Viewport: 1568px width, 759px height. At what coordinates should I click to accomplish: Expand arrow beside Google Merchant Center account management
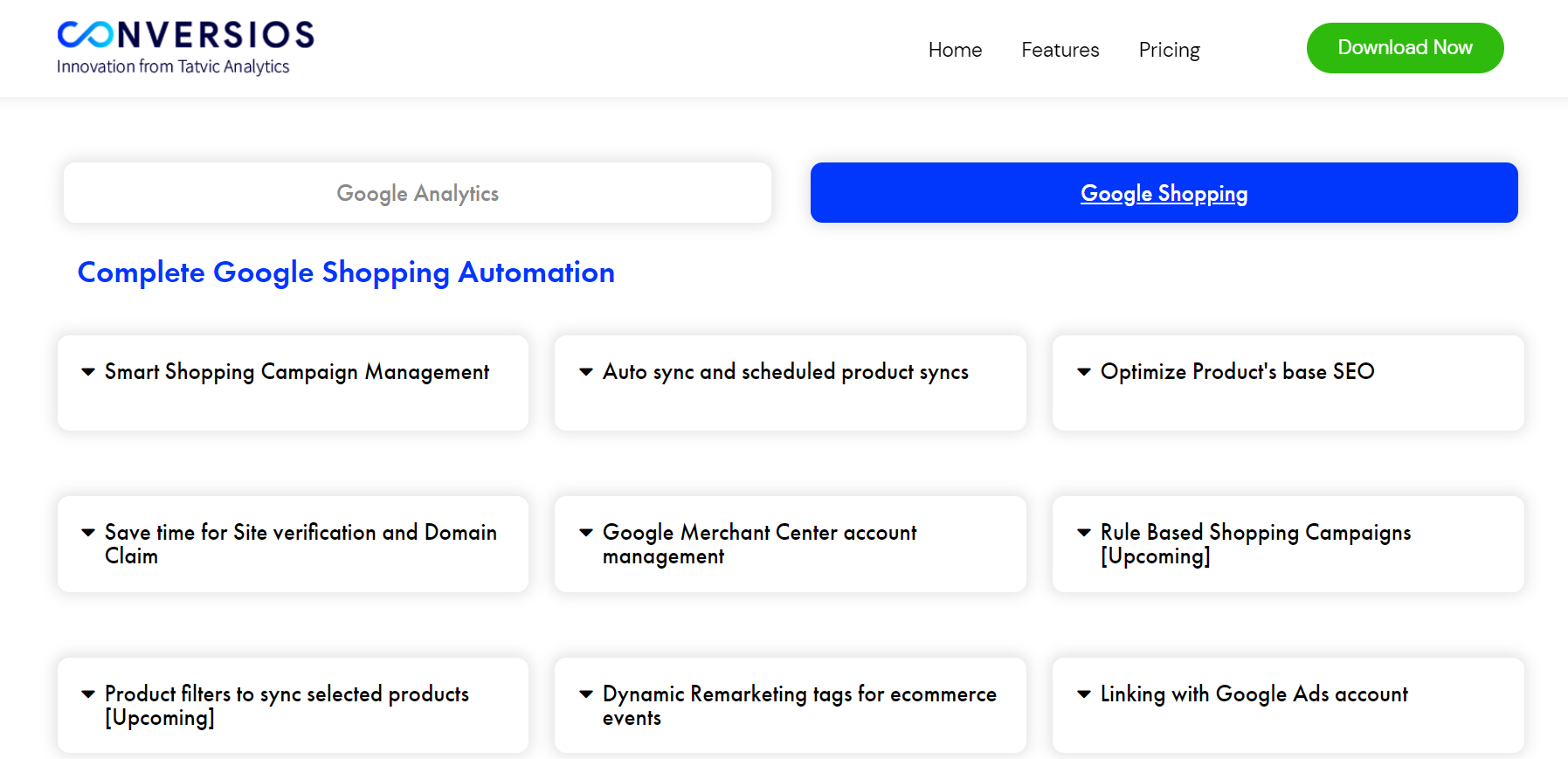tap(586, 533)
